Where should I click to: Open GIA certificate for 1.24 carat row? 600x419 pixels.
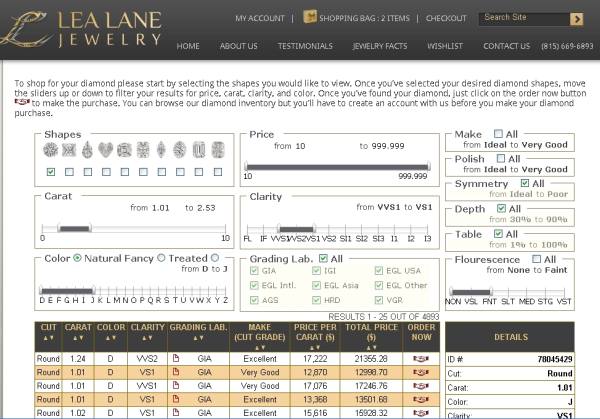pyautogui.click(x=176, y=358)
